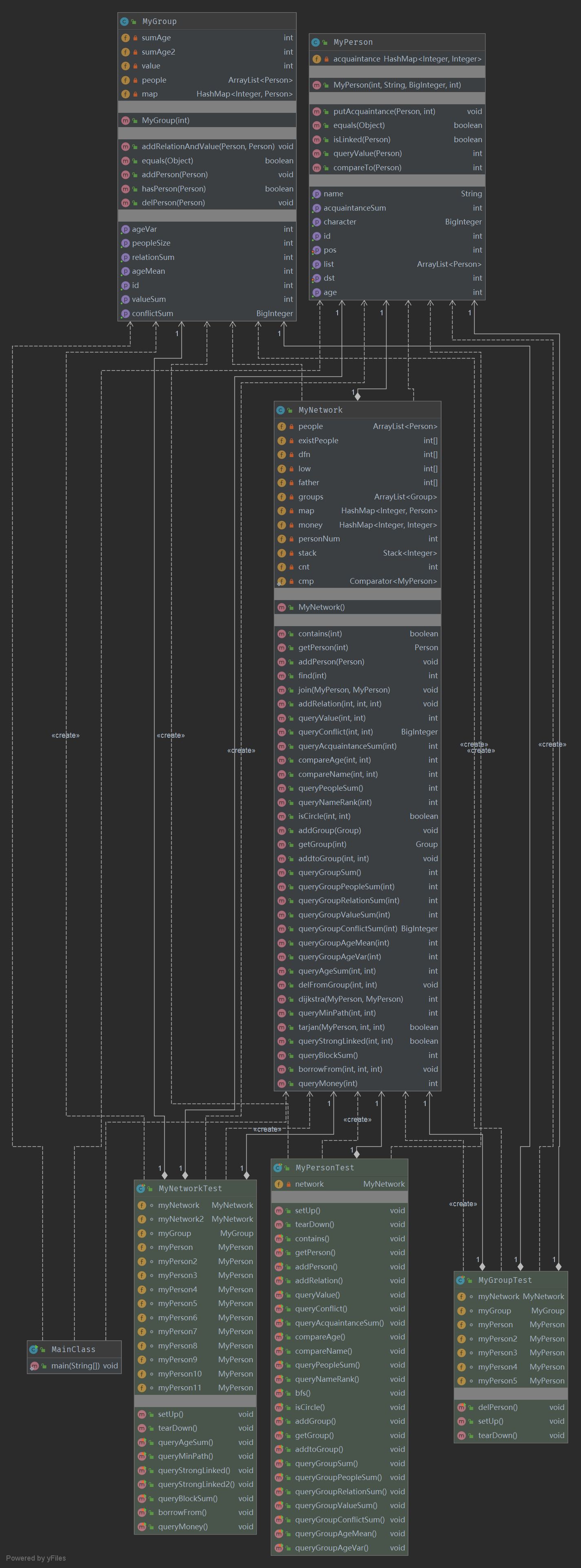Select the queryMinPath(int, int) method in MyNetwork

point(358,1013)
